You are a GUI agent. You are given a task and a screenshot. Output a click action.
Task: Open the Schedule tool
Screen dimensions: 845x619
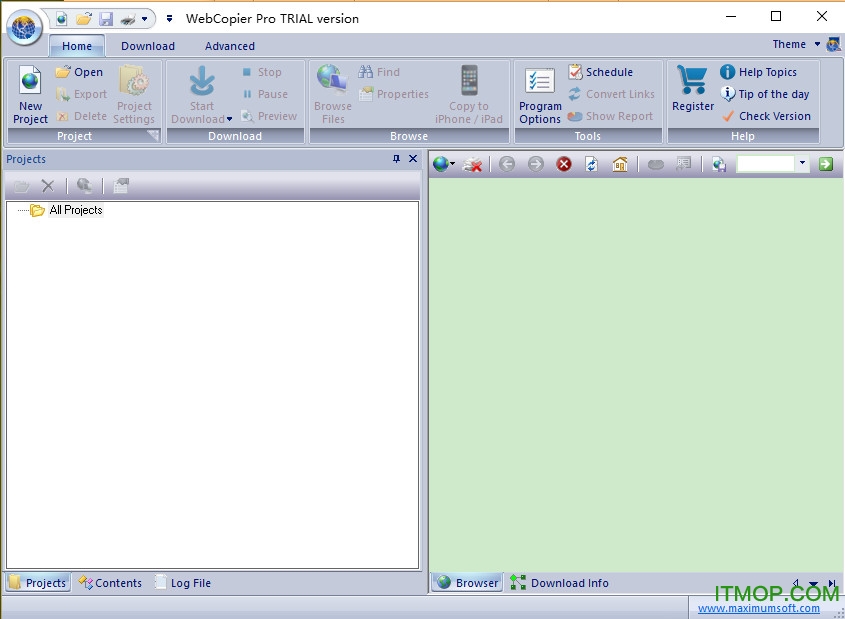tap(600, 72)
